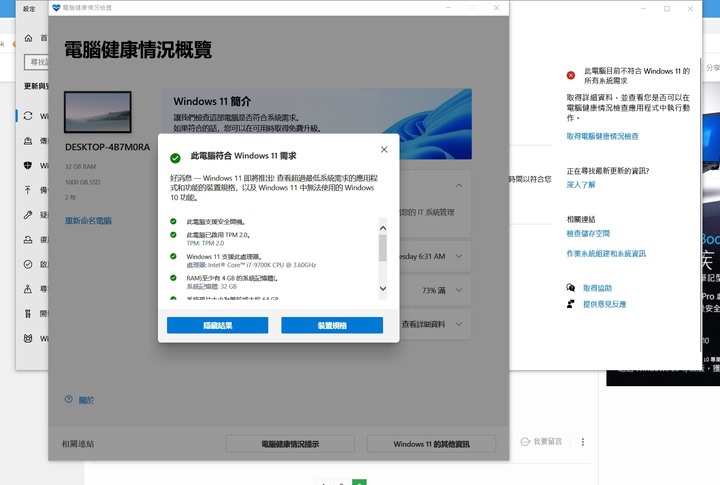720x485 pixels.
Task: Select For developers icon in Settings sidebar
Action: pyautogui.click(x=28, y=314)
